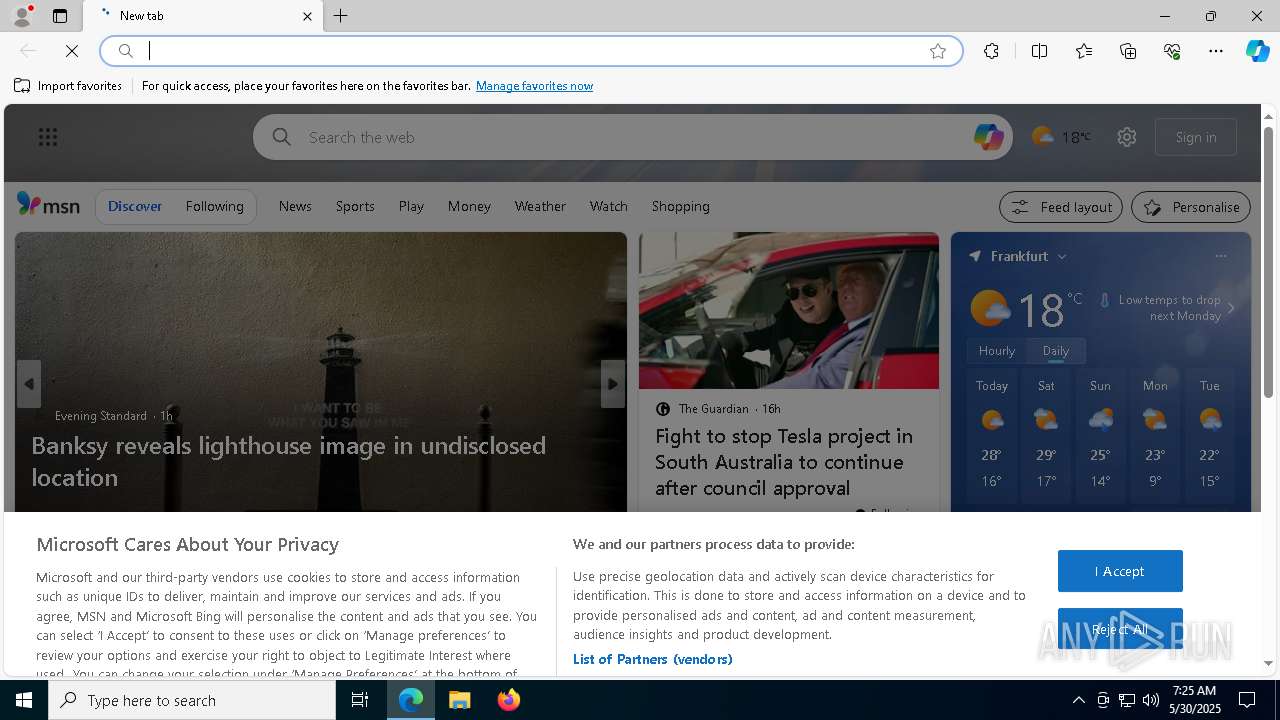This screenshot has height=720, width=1280.
Task: Open Manage favorites now link
Action: pos(534,86)
